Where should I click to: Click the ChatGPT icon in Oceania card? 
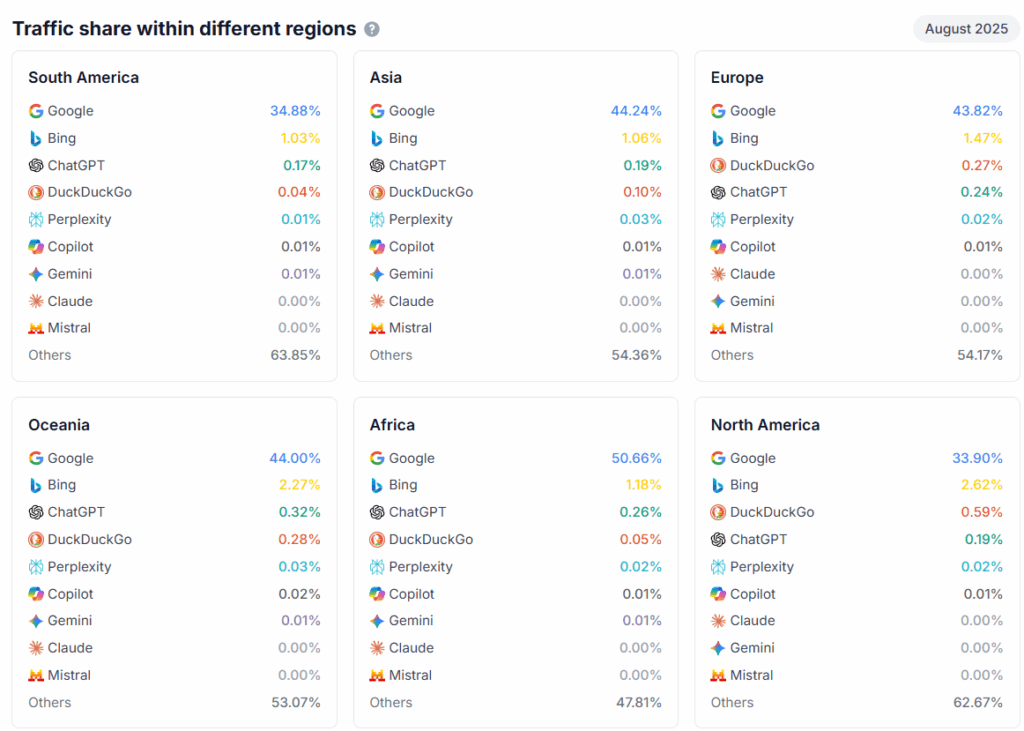[x=36, y=512]
